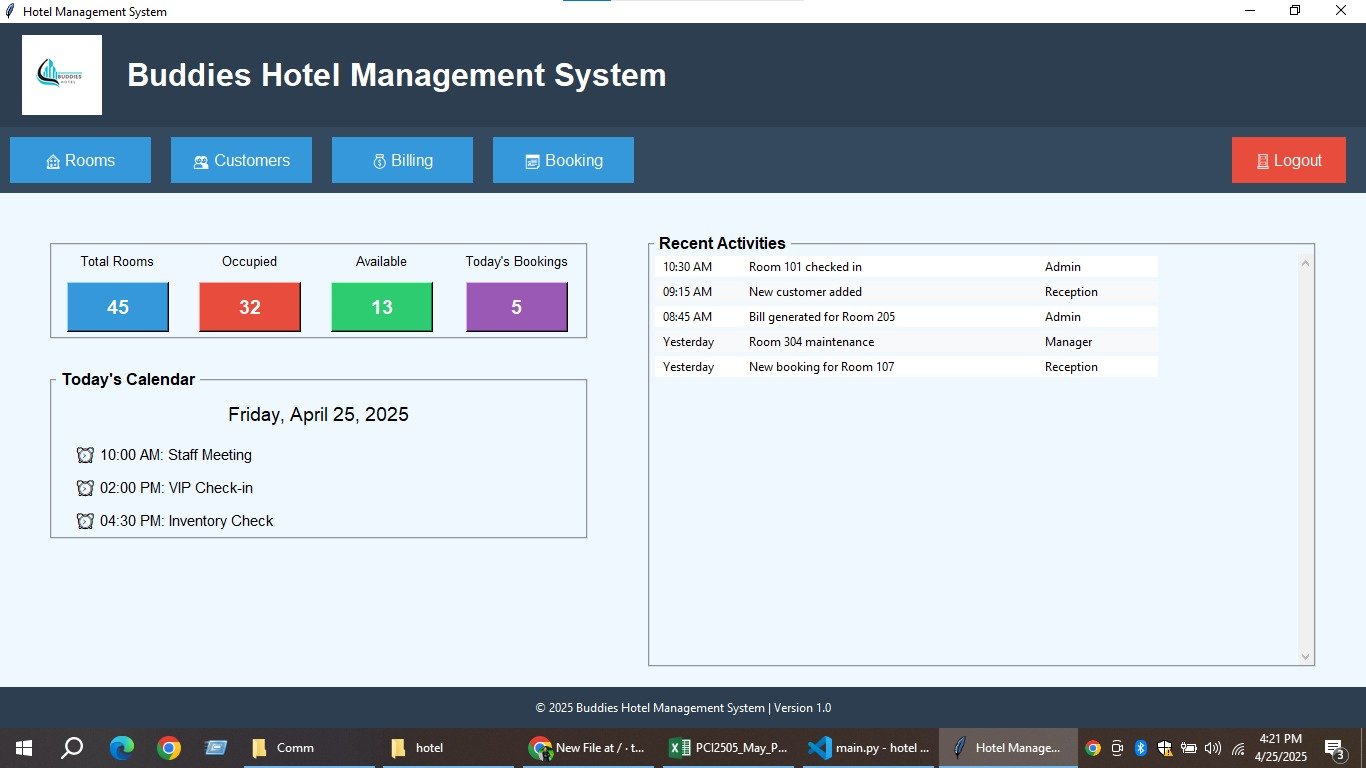The height and width of the screenshot is (768, 1366).
Task: Open the volume control in the tray
Action: 1213,748
